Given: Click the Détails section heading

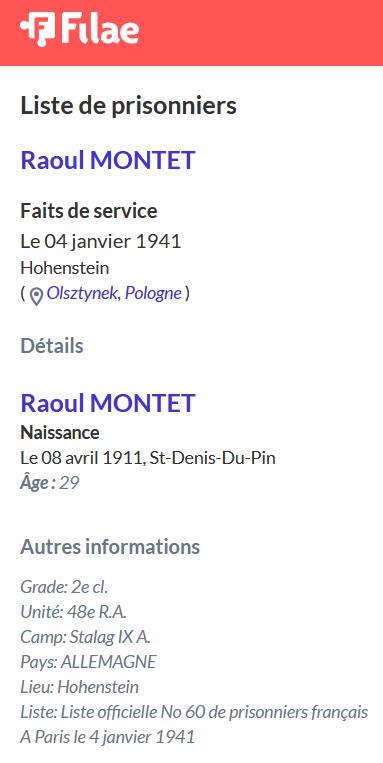Looking at the screenshot, I should click(52, 346).
